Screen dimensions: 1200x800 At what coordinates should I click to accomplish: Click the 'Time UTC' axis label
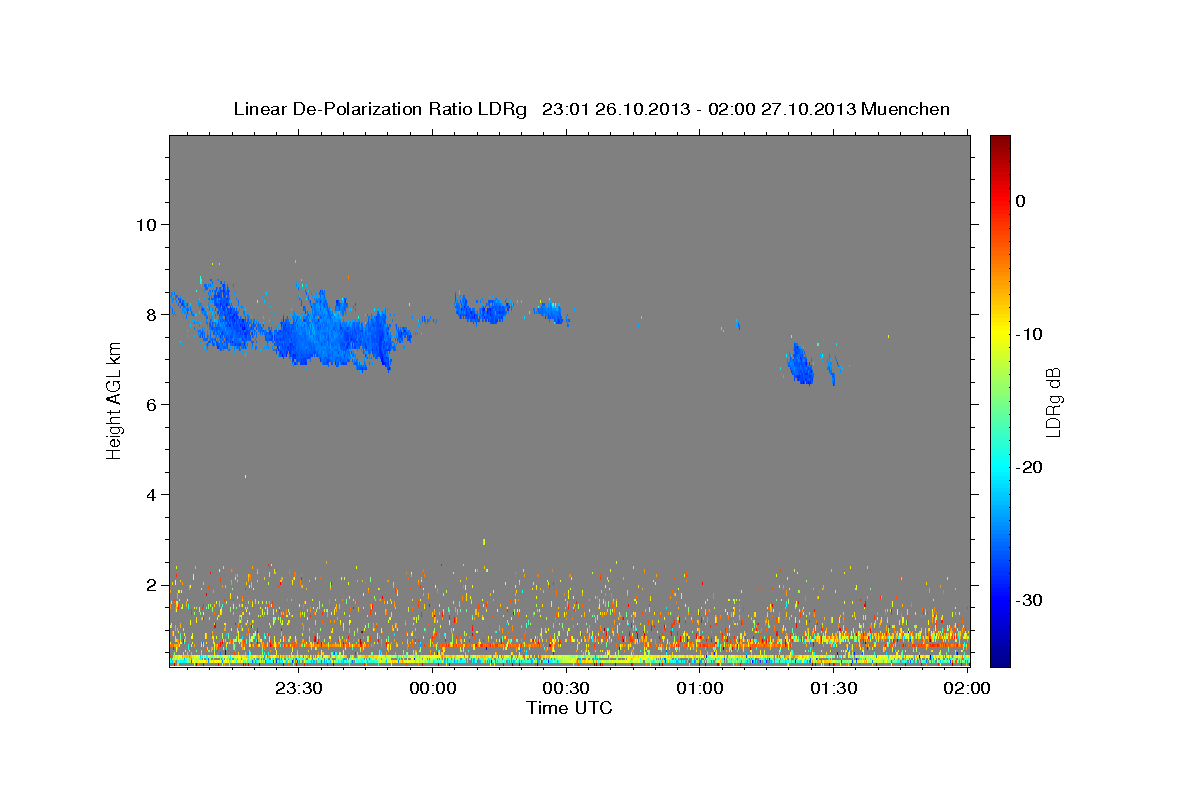coord(569,708)
